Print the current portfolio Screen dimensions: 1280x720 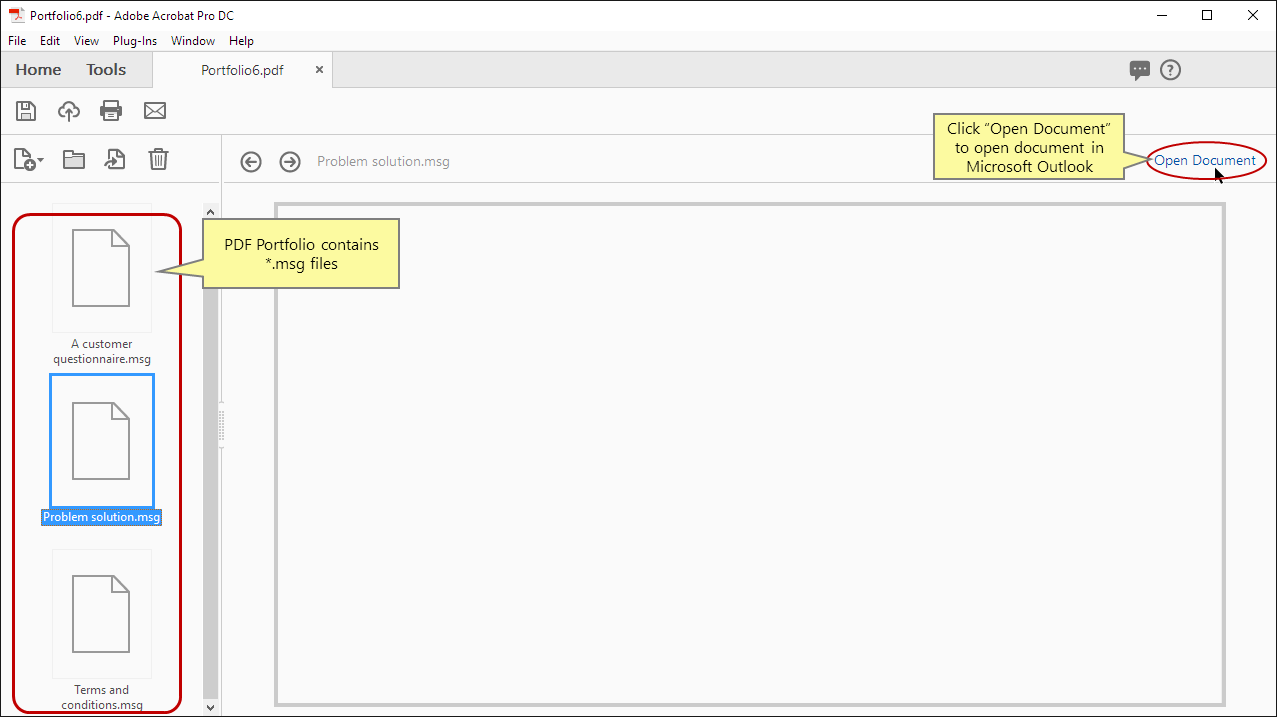tap(111, 110)
